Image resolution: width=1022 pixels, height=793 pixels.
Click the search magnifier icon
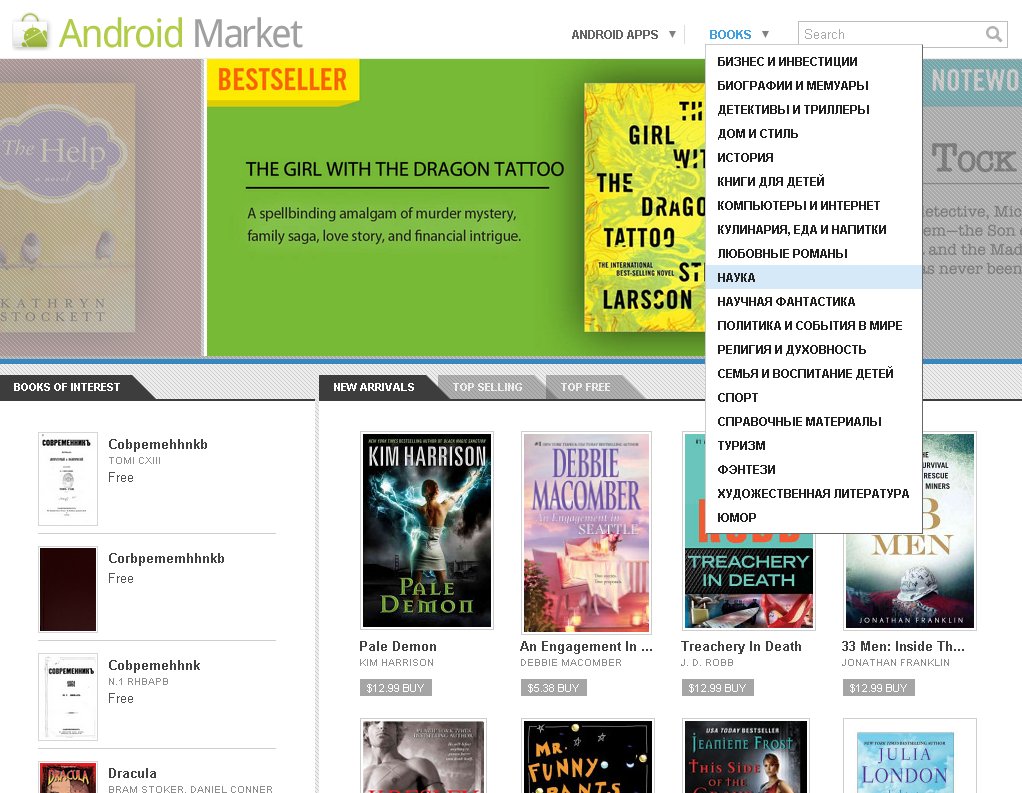click(993, 34)
